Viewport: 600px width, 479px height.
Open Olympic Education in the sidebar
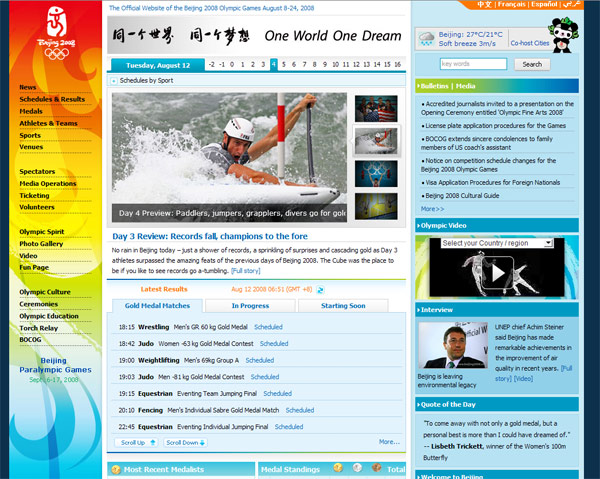click(49, 316)
